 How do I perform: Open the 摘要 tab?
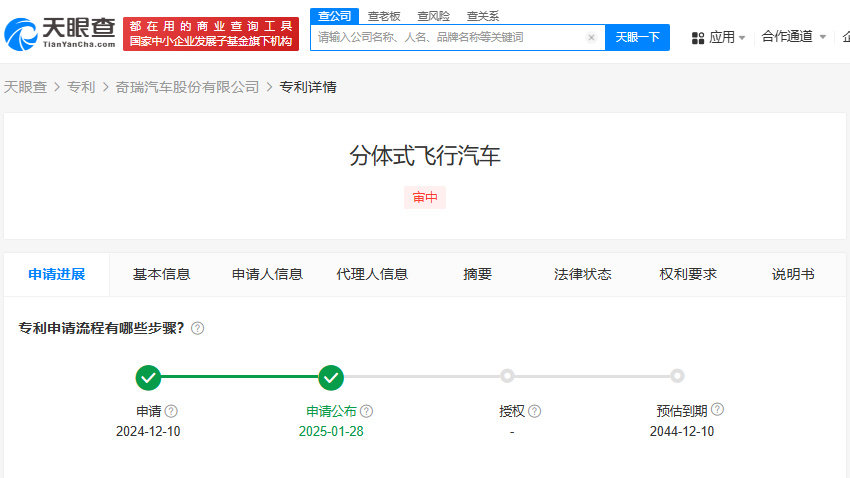point(477,274)
